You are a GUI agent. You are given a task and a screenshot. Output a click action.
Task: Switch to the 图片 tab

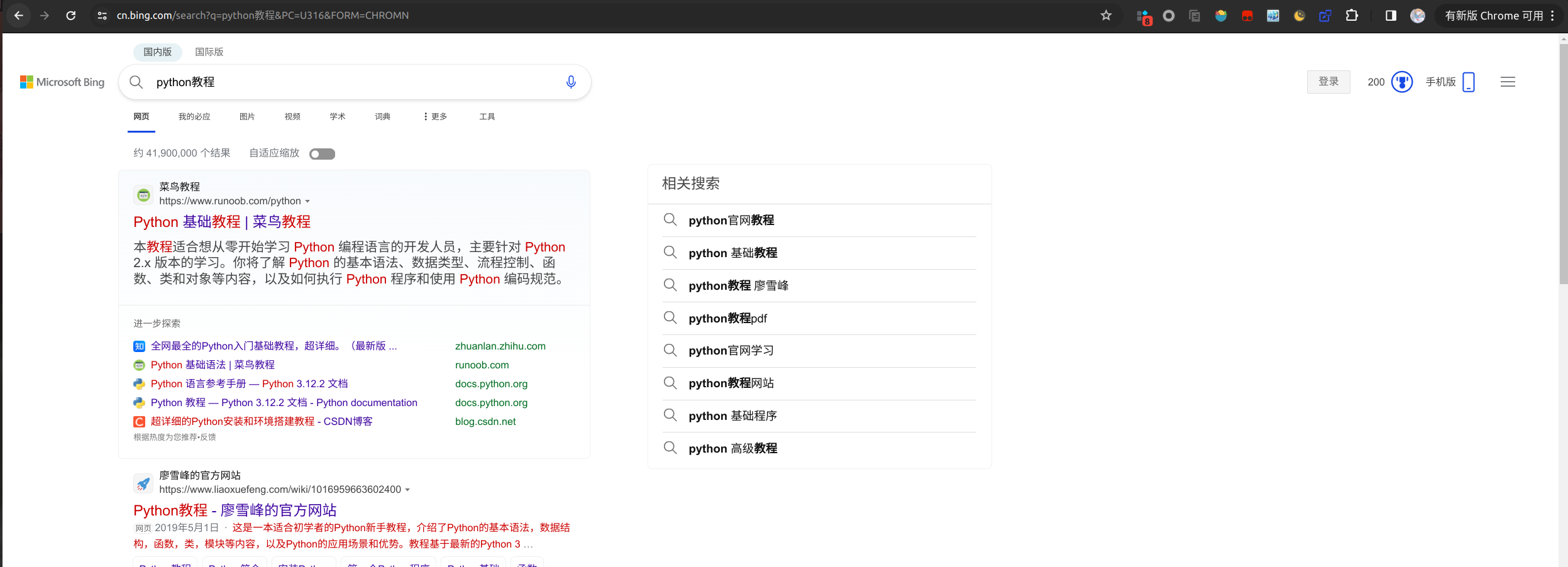(x=246, y=116)
